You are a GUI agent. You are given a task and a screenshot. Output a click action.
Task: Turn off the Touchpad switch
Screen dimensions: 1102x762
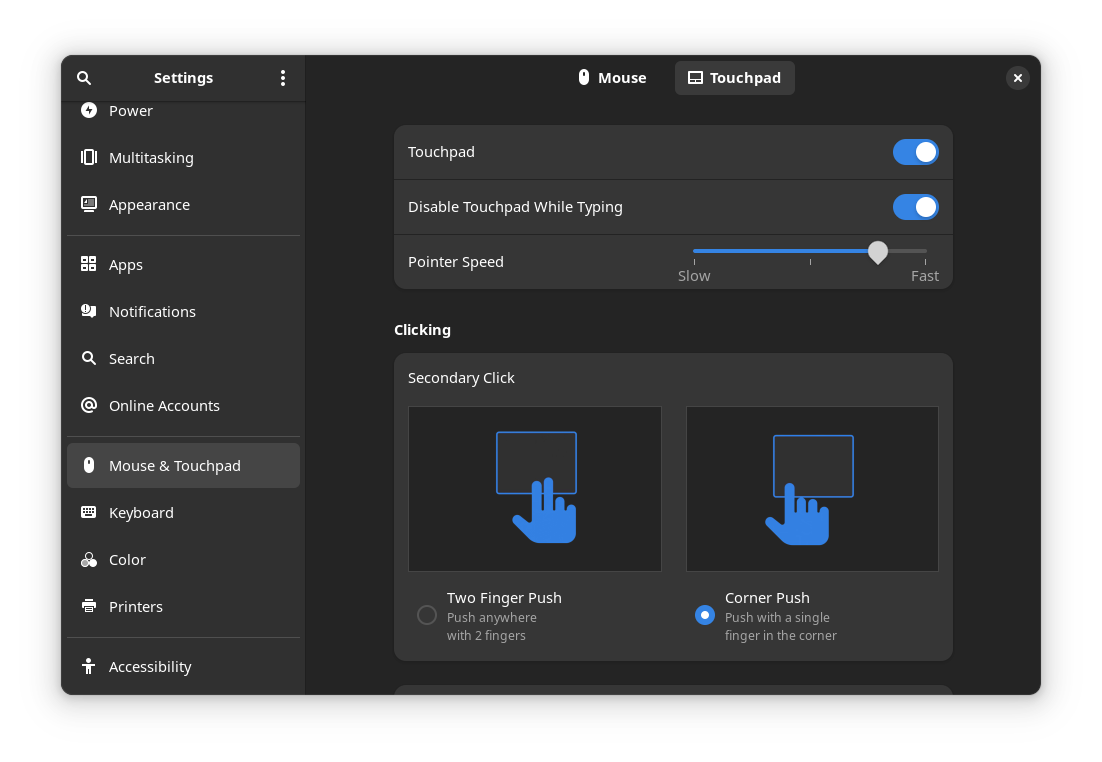coord(915,152)
